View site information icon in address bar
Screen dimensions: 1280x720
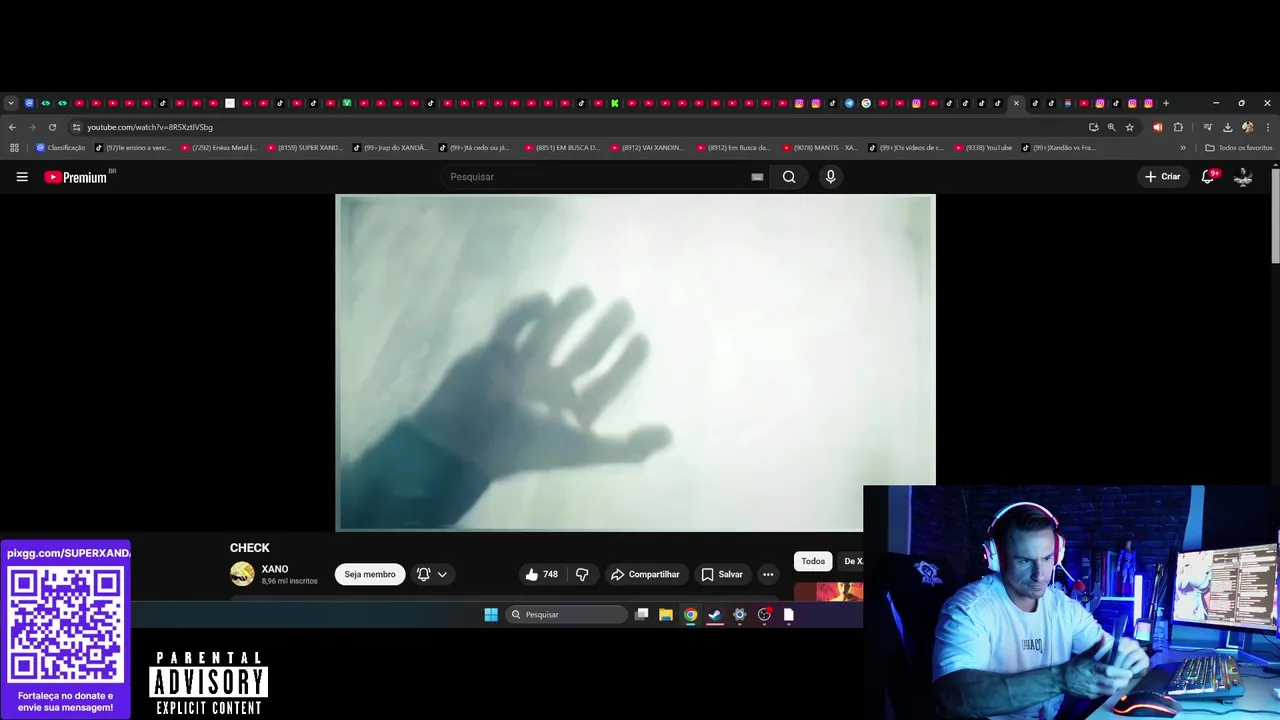76,127
